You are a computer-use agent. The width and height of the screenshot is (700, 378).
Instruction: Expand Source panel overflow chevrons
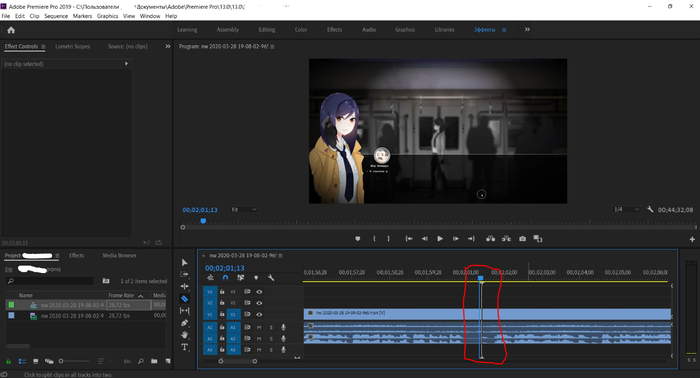tap(168, 46)
